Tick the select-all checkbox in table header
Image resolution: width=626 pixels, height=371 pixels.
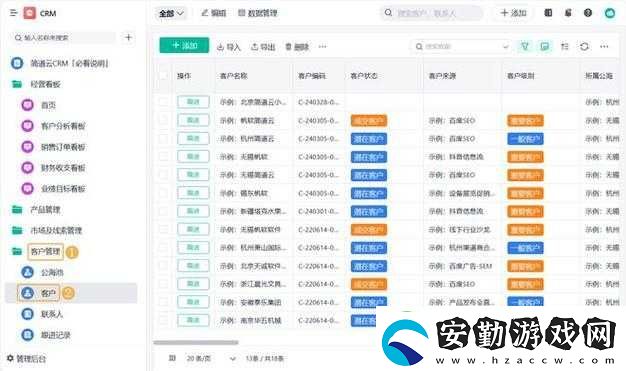tap(164, 75)
